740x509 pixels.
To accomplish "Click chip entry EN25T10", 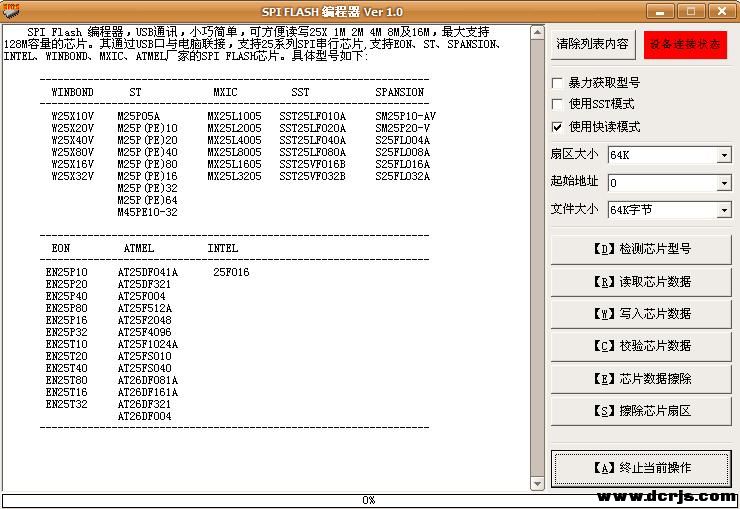I will [x=67, y=344].
